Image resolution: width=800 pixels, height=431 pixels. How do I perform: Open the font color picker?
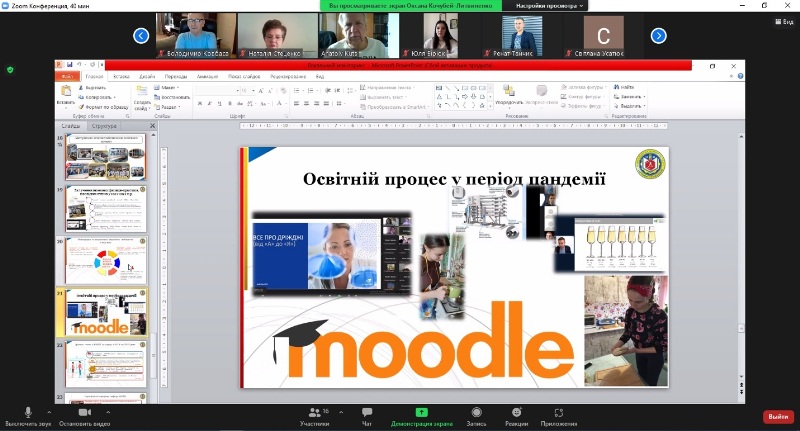pos(280,104)
